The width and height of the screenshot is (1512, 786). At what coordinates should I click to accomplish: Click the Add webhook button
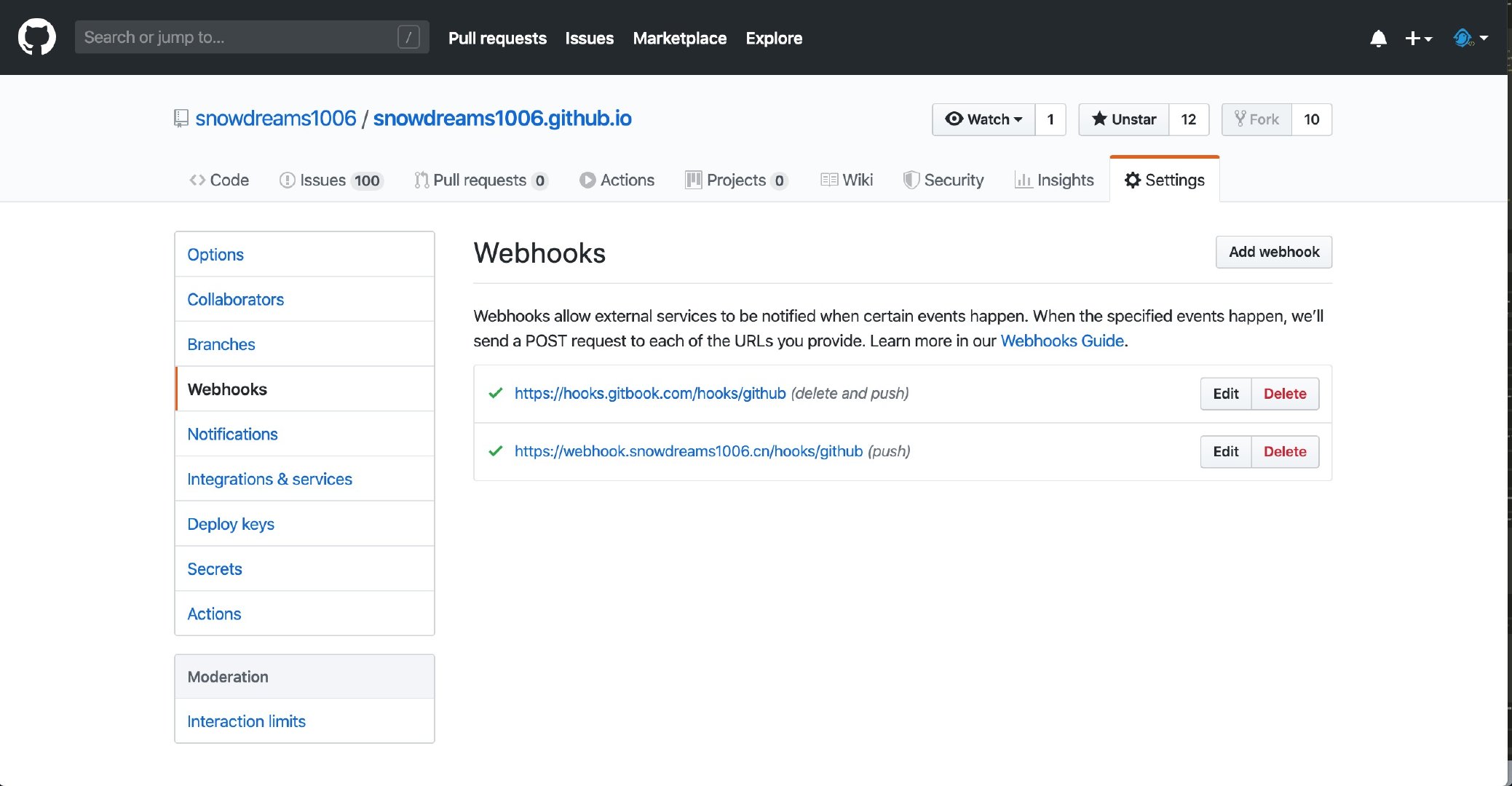(x=1274, y=251)
